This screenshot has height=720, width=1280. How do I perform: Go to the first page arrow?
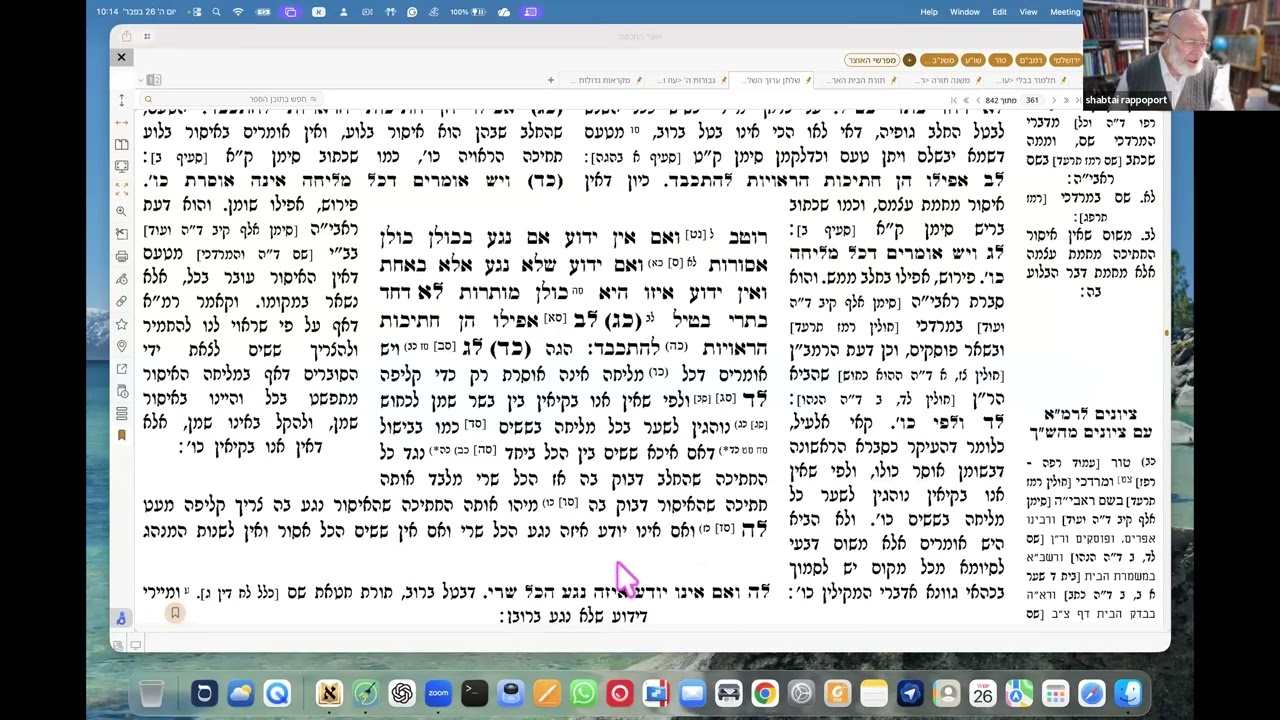[1078, 100]
